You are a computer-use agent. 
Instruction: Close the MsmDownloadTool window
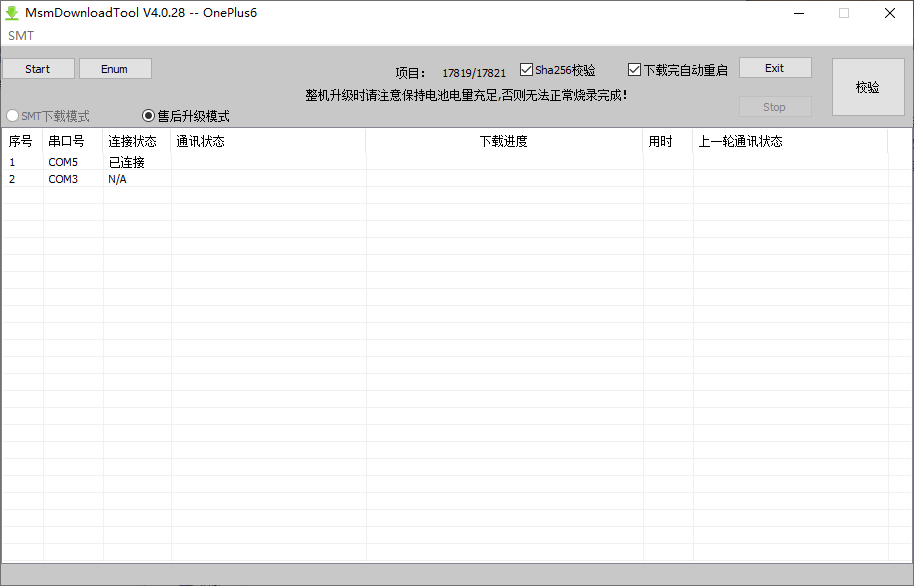coord(890,13)
